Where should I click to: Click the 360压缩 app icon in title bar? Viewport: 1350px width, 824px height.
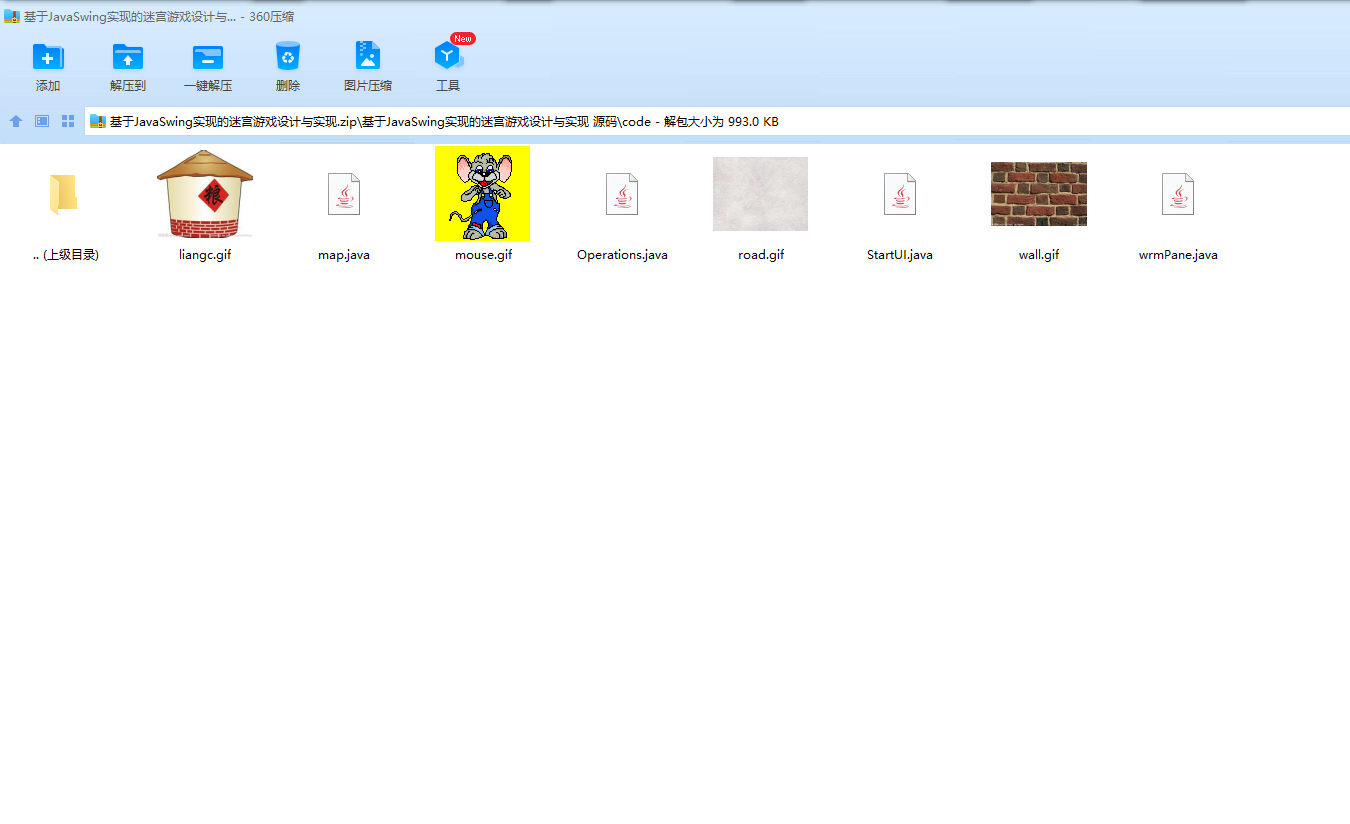(12, 17)
